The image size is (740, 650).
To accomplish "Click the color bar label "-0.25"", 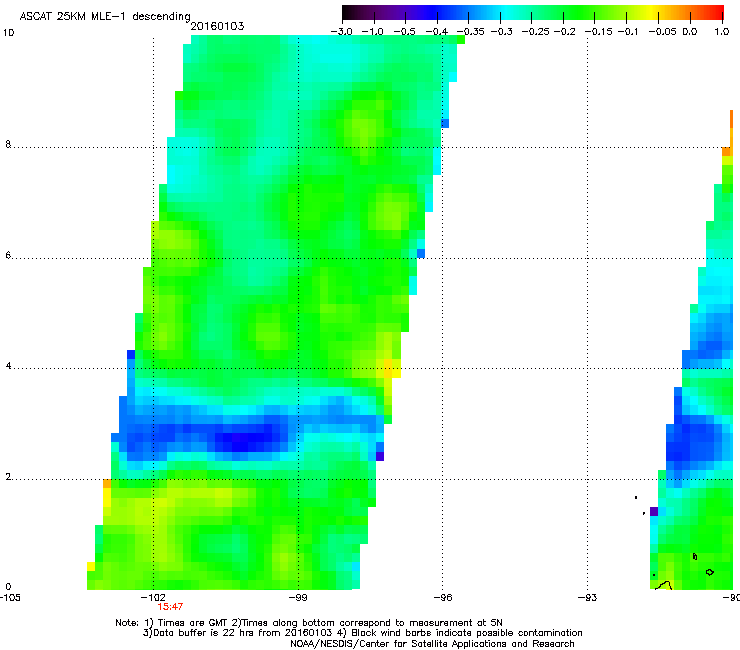I will 535,32.
